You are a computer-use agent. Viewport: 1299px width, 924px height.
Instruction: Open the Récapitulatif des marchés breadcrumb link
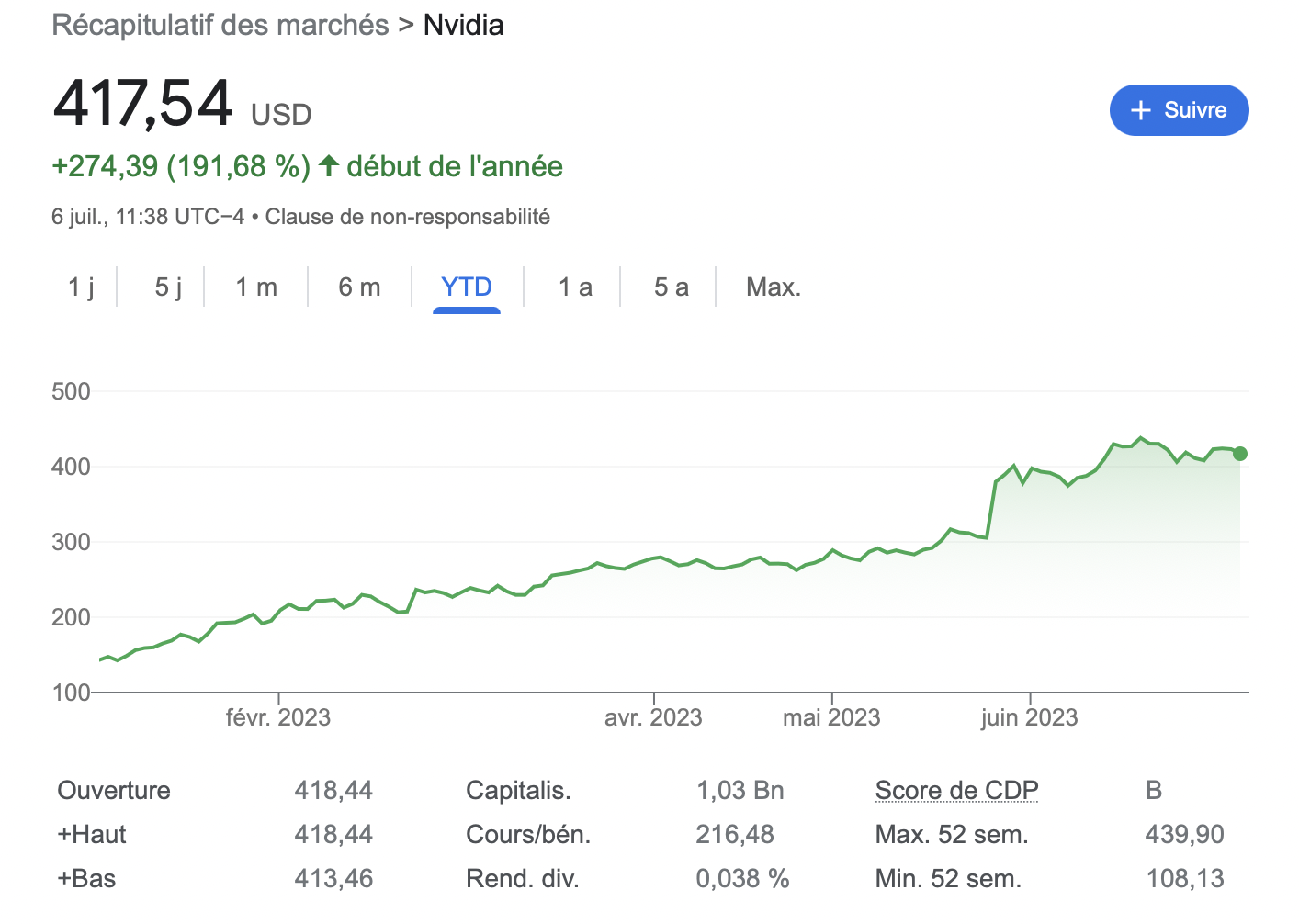(x=220, y=25)
